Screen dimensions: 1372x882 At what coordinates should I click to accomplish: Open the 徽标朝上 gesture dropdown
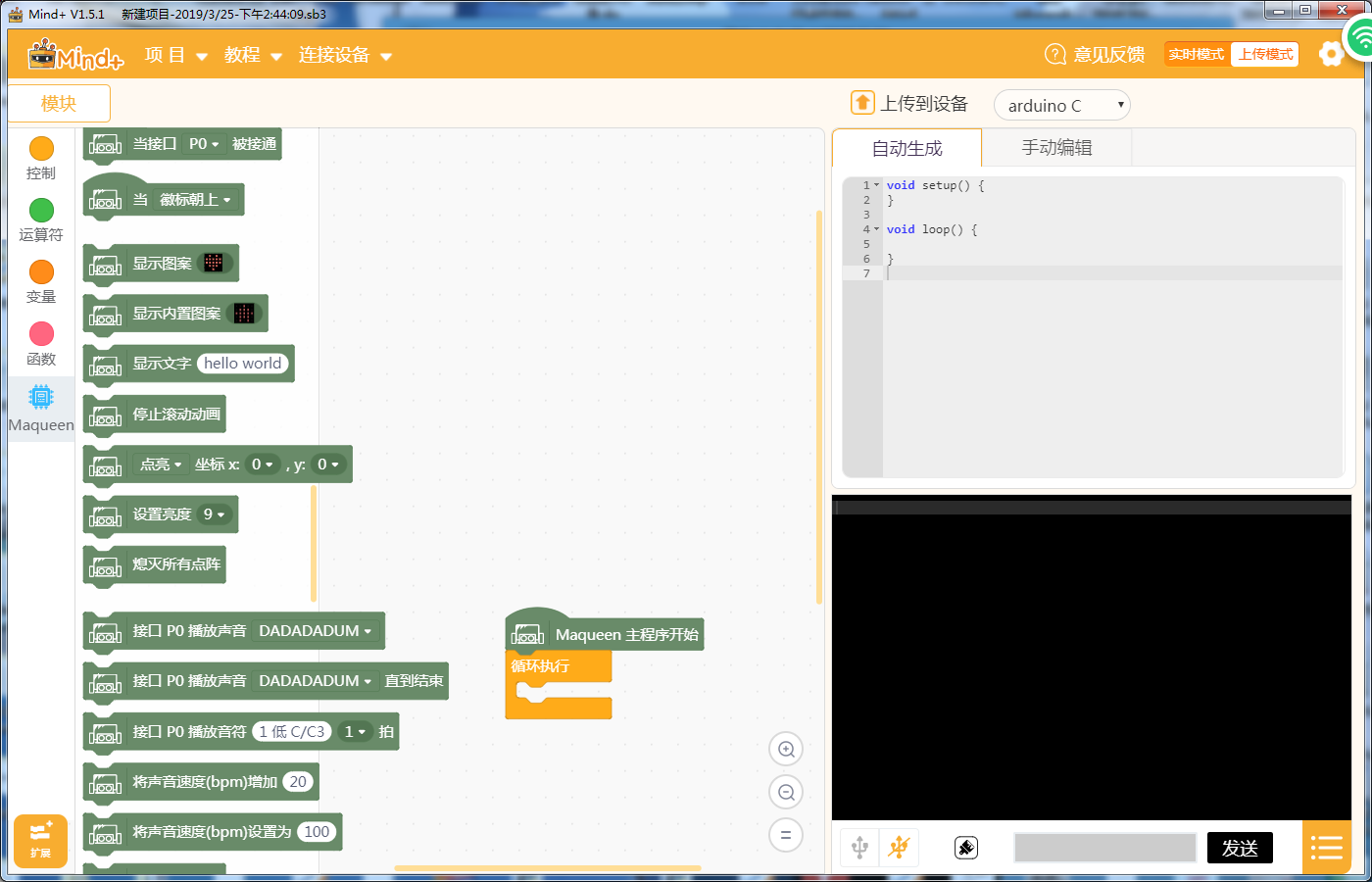194,200
